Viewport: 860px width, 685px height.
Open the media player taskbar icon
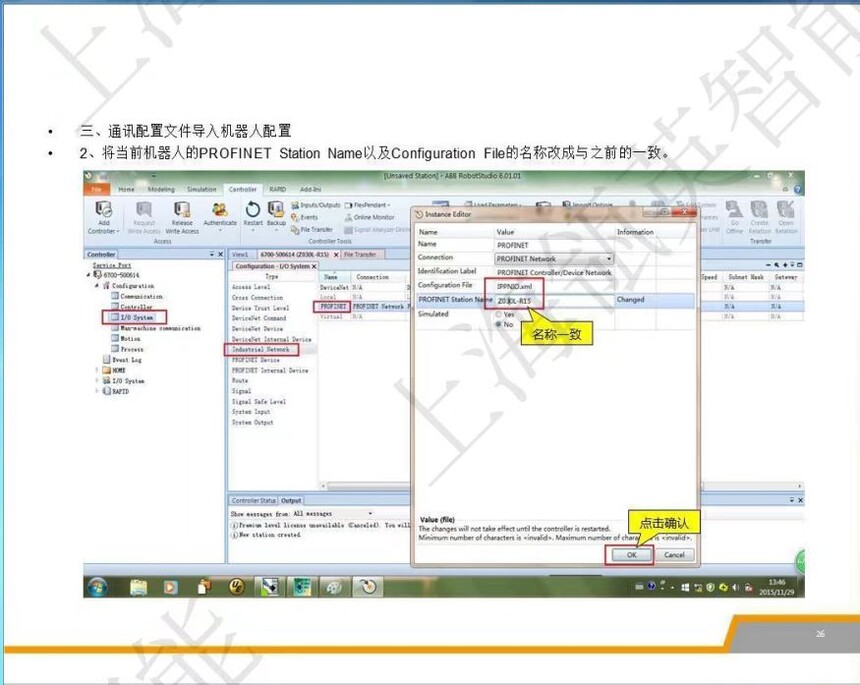(x=171, y=587)
